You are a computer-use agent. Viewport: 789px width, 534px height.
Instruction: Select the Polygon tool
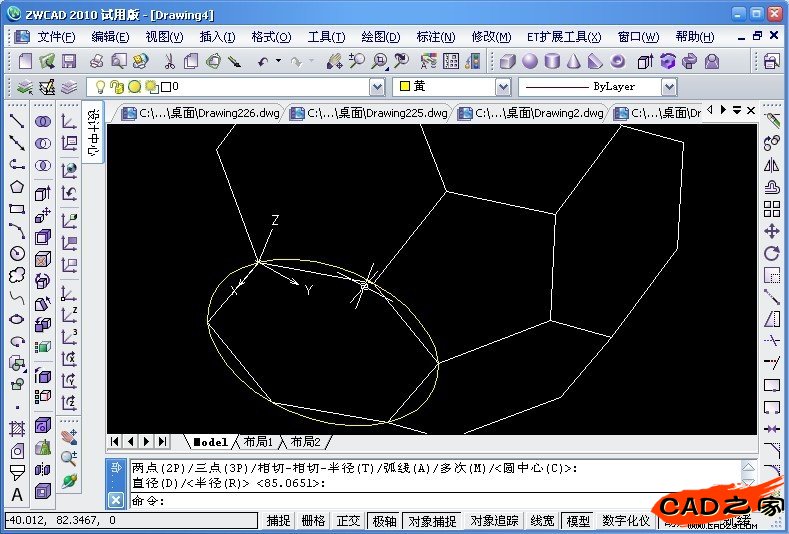pyautogui.click(x=17, y=187)
